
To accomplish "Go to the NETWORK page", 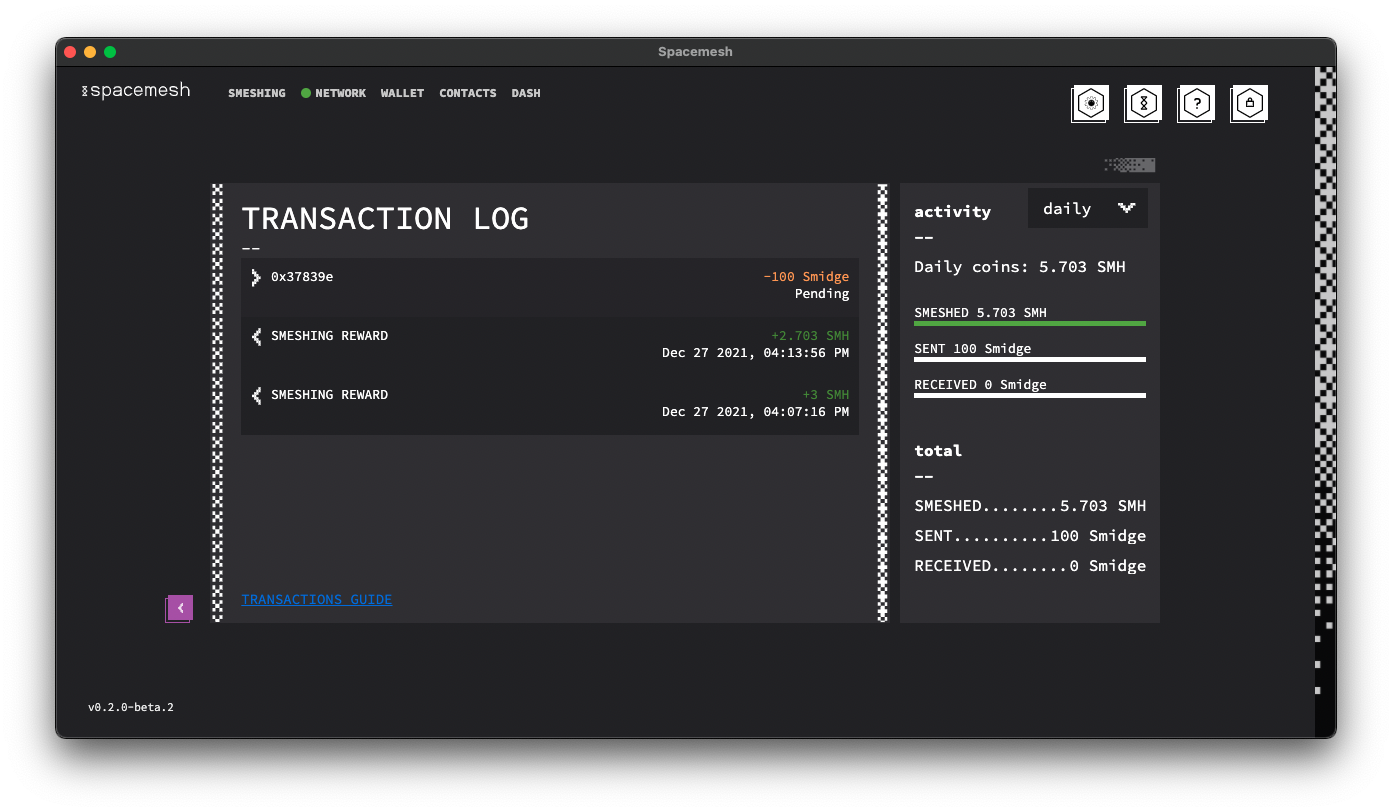I will (x=341, y=93).
